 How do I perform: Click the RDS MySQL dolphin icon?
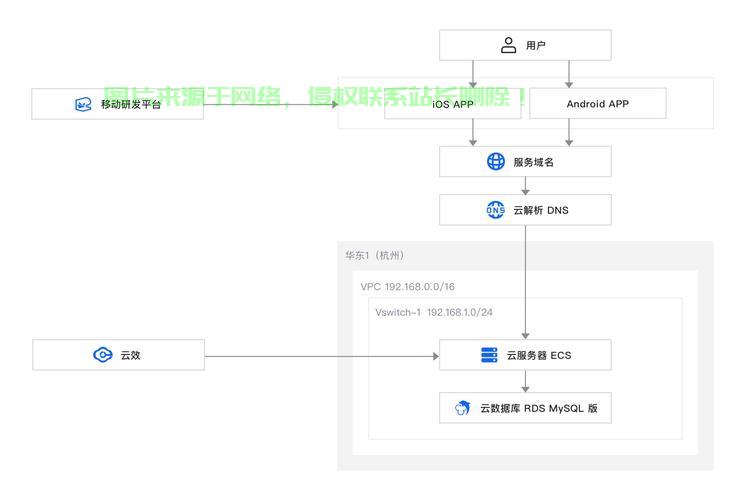462,408
